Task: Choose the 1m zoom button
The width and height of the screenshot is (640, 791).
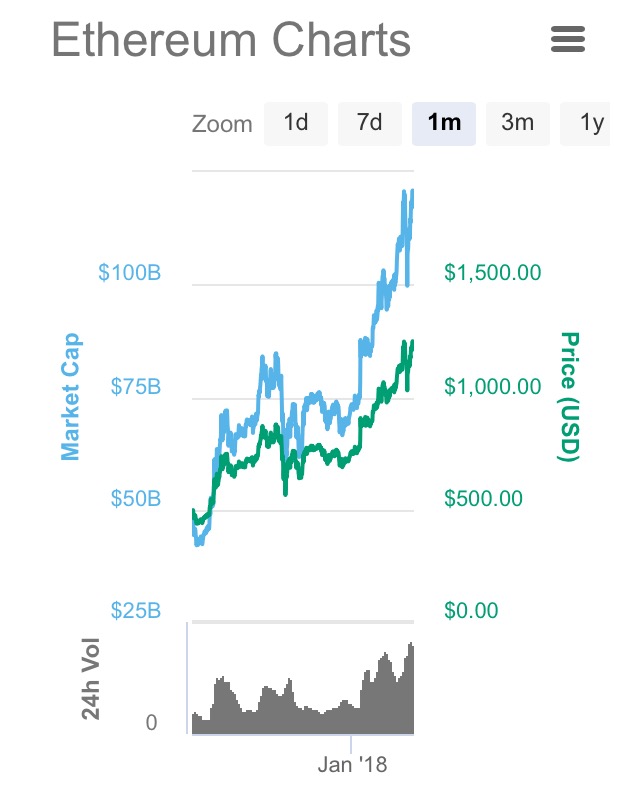Action: [444, 123]
